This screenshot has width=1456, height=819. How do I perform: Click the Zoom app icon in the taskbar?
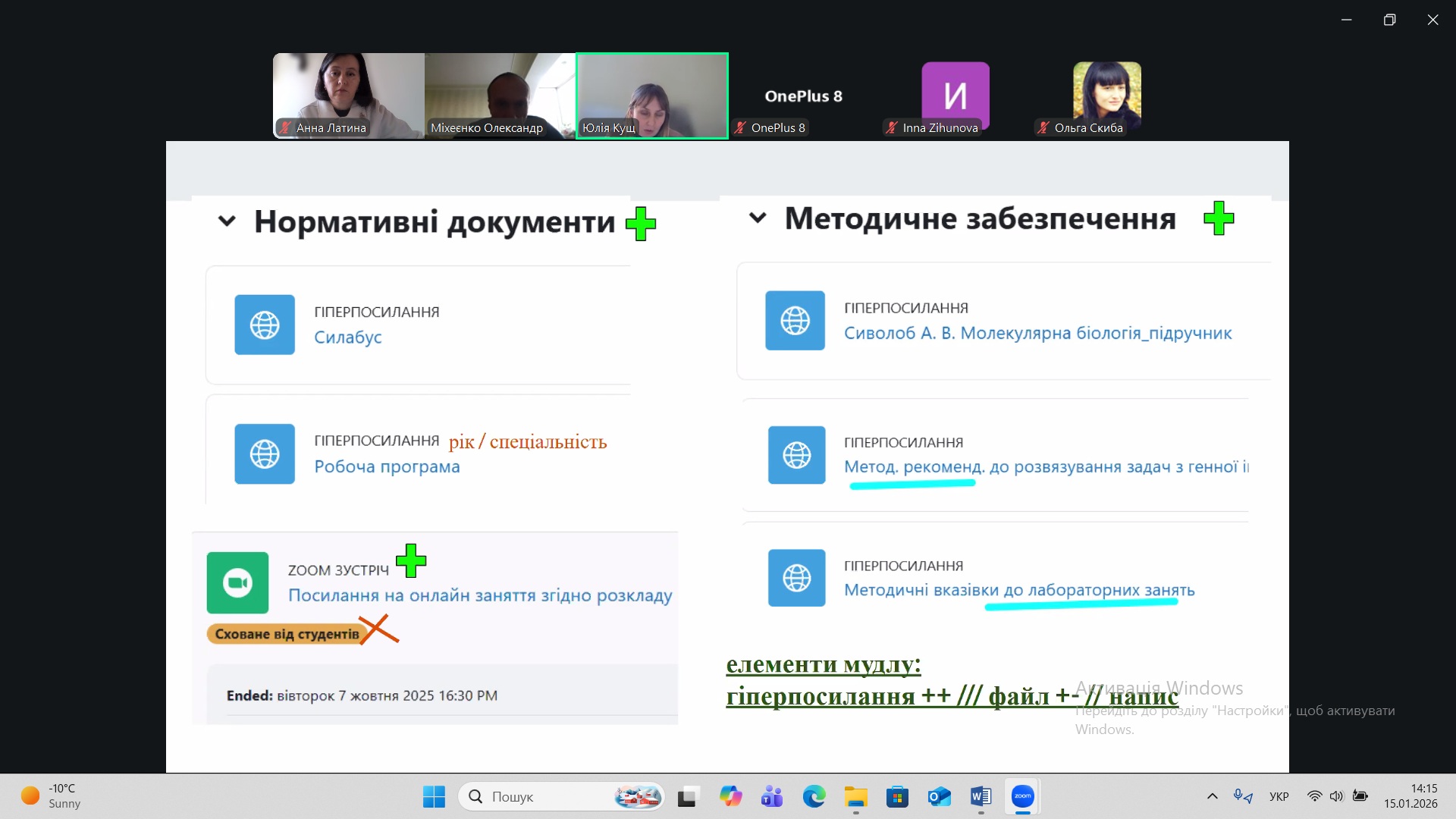(1022, 796)
